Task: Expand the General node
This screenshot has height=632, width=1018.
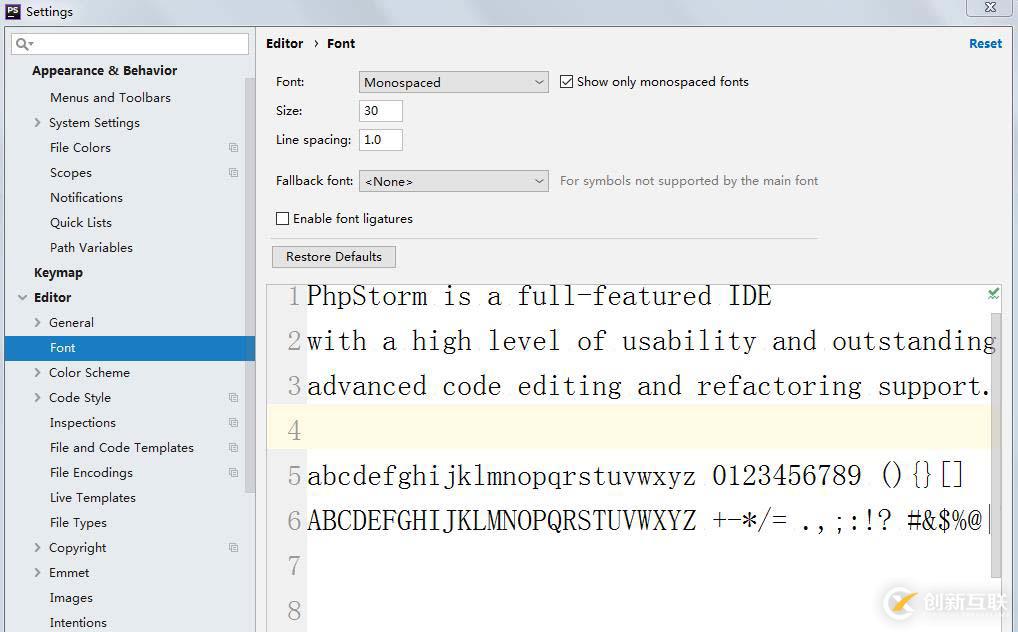Action: pos(37,323)
